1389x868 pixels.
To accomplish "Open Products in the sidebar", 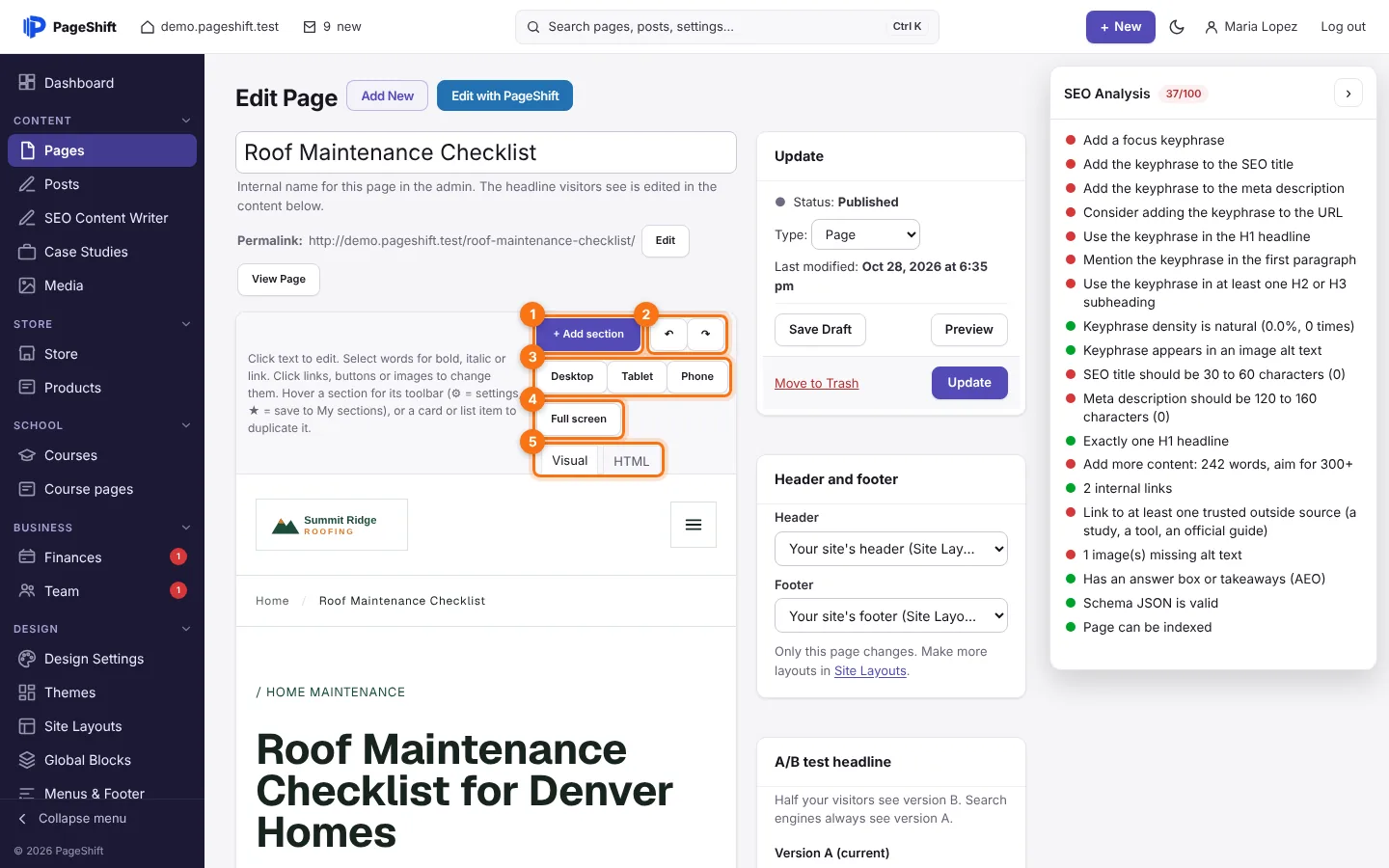I will pos(102,388).
